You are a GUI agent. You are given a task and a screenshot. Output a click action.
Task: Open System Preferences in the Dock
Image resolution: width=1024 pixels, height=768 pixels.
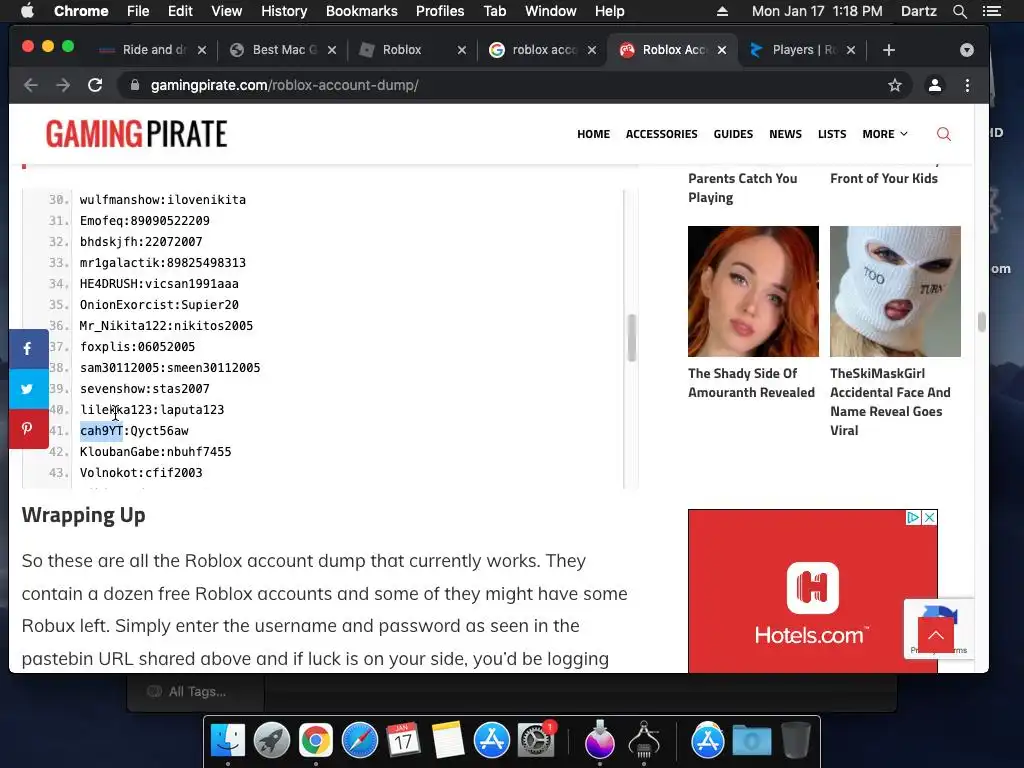536,741
